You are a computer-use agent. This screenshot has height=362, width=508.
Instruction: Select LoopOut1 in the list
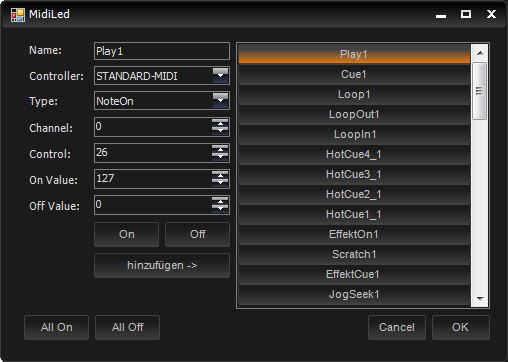click(x=354, y=114)
